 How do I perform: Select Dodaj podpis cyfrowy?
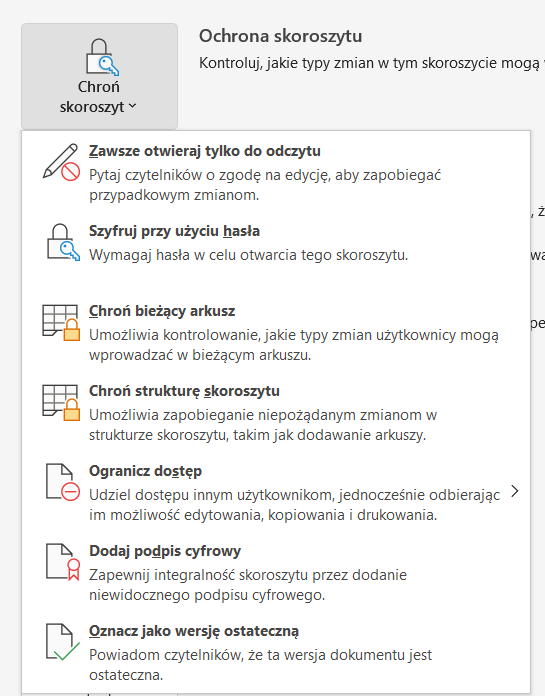276,572
